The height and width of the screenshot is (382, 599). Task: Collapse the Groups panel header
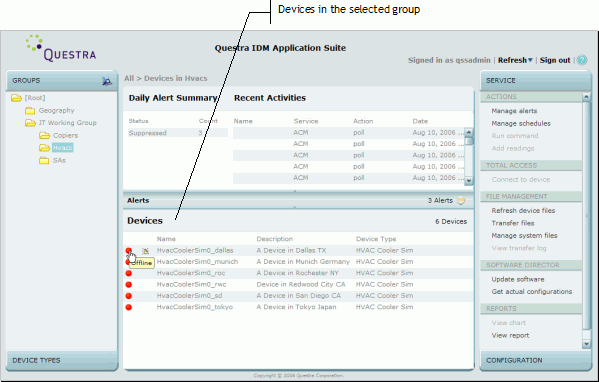(x=62, y=81)
